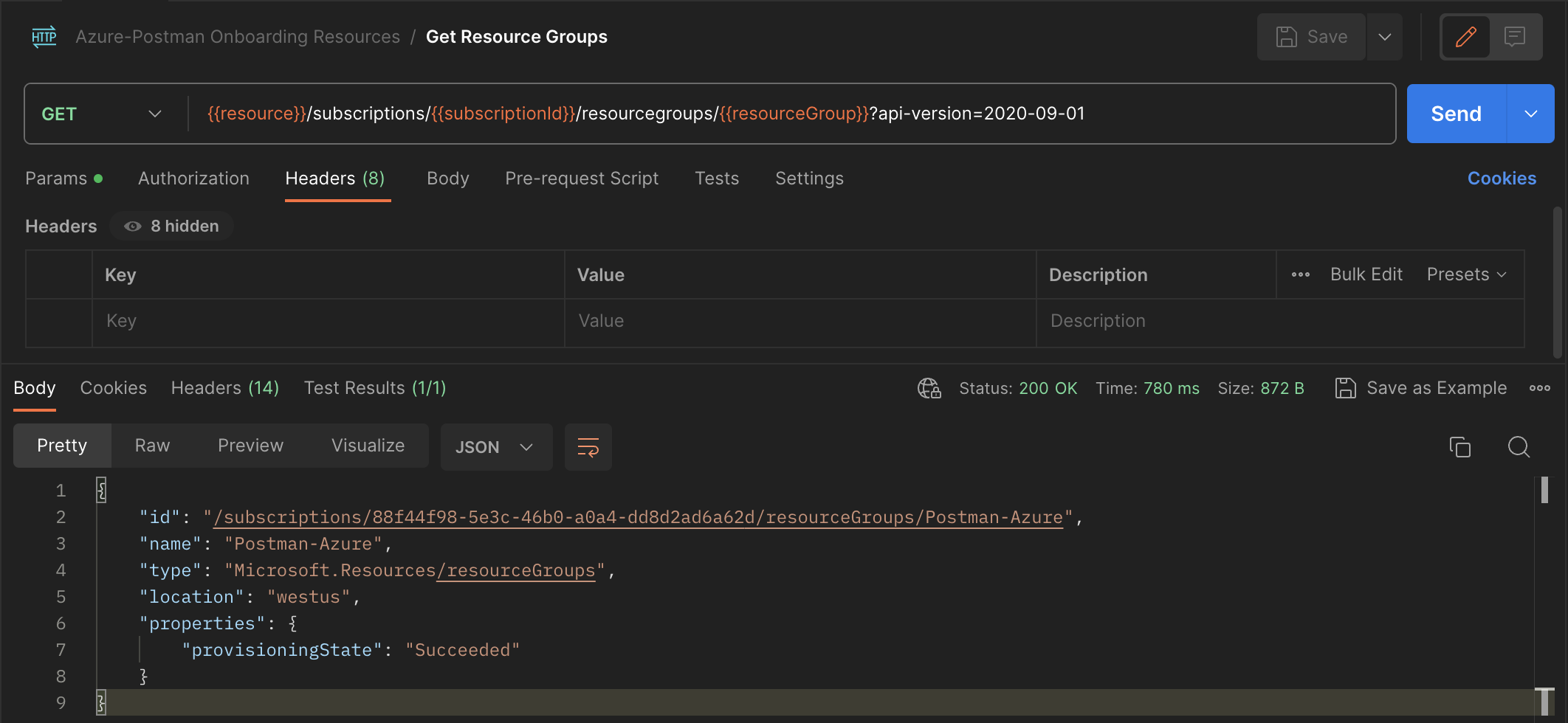Switch to Preview response view

pyautogui.click(x=250, y=446)
